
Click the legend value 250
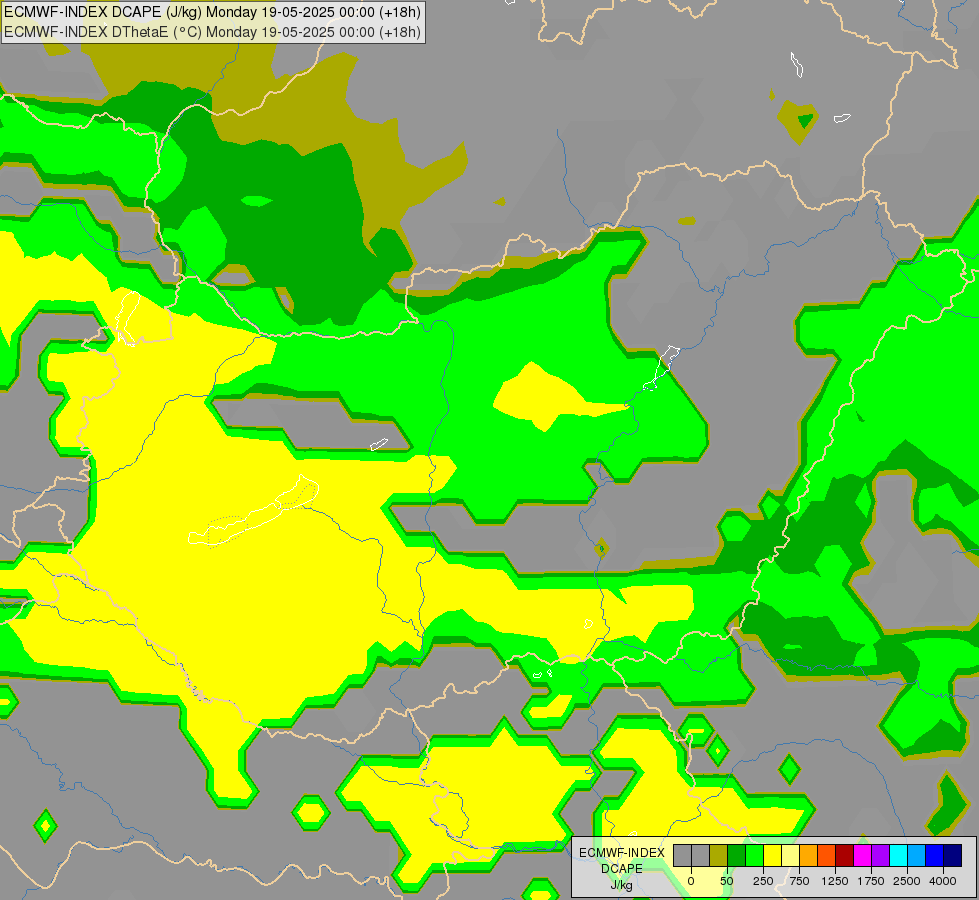click(x=763, y=881)
